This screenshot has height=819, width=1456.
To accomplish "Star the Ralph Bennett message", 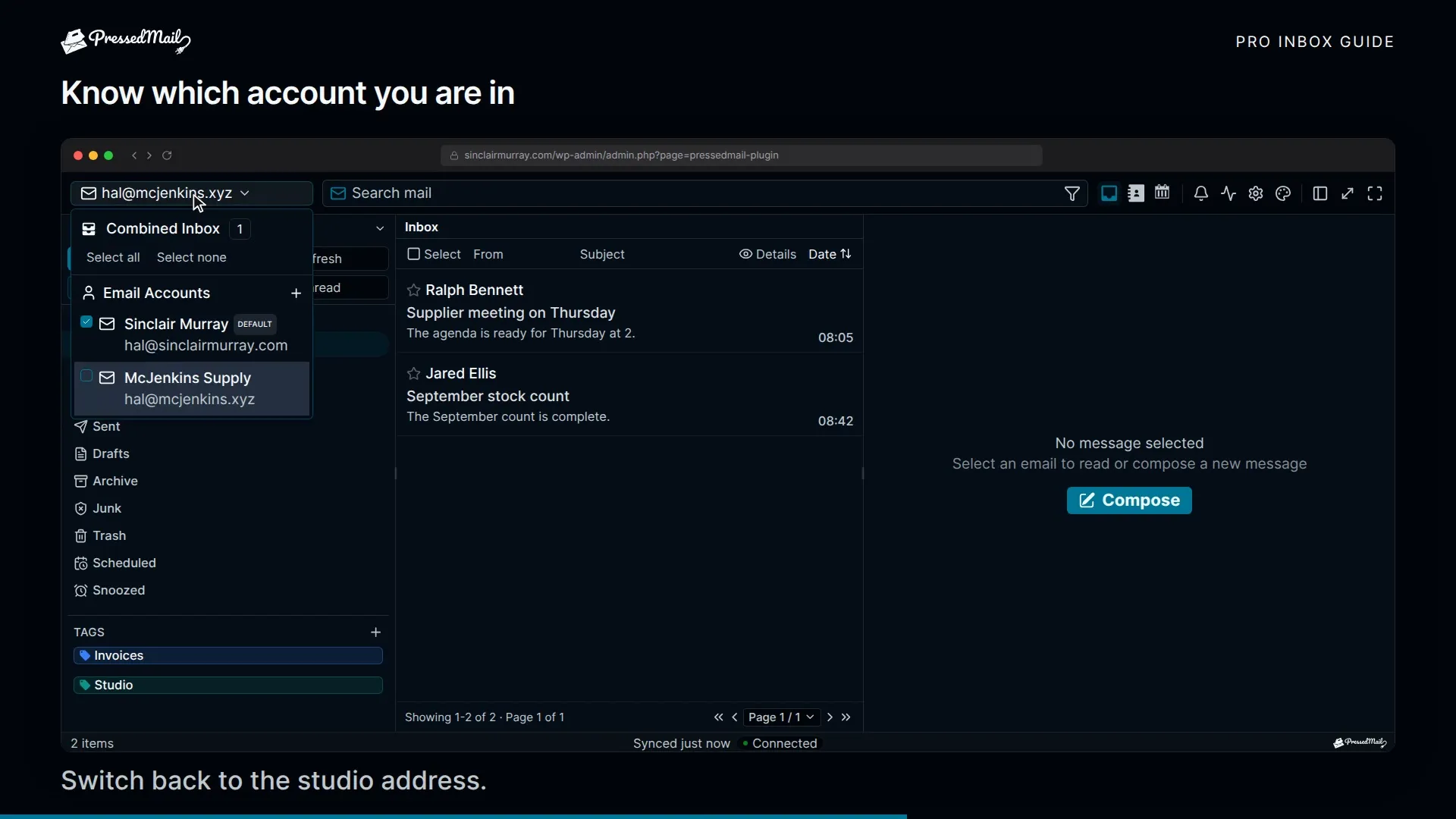I will pyautogui.click(x=413, y=290).
